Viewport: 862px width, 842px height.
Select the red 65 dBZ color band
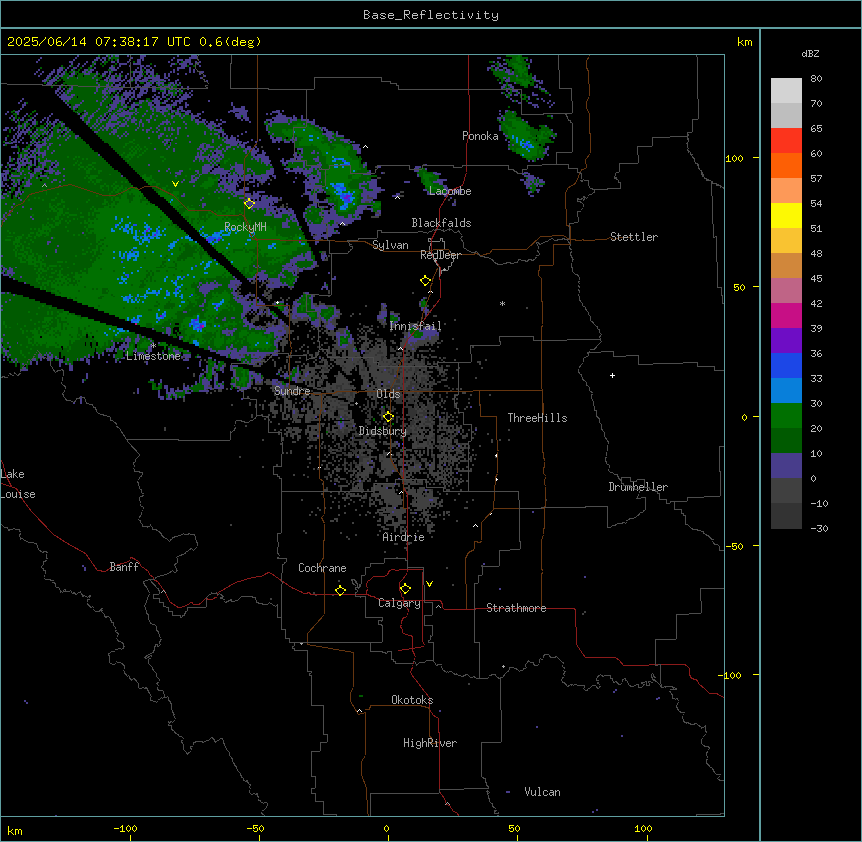(x=786, y=140)
